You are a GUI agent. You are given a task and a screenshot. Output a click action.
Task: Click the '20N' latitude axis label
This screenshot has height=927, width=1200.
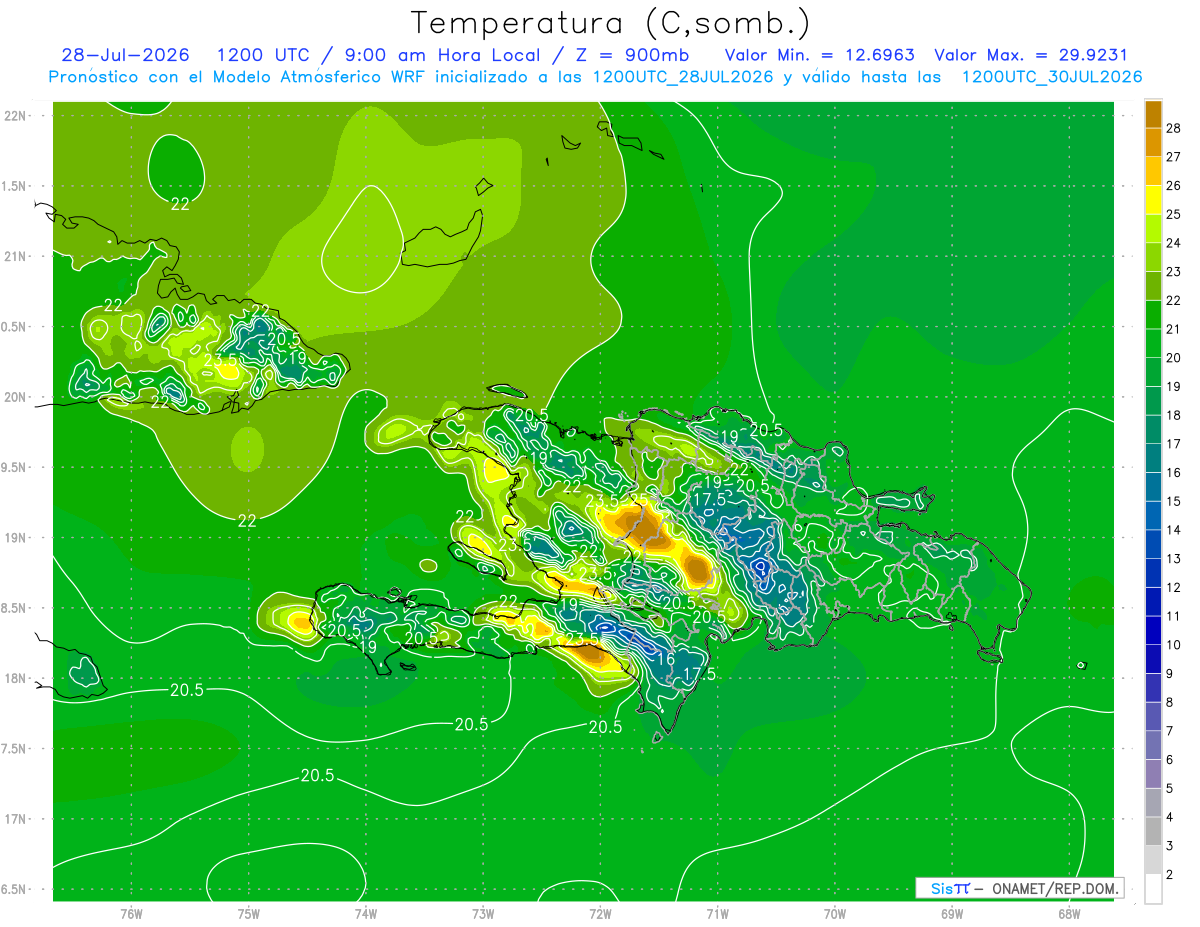point(17,397)
